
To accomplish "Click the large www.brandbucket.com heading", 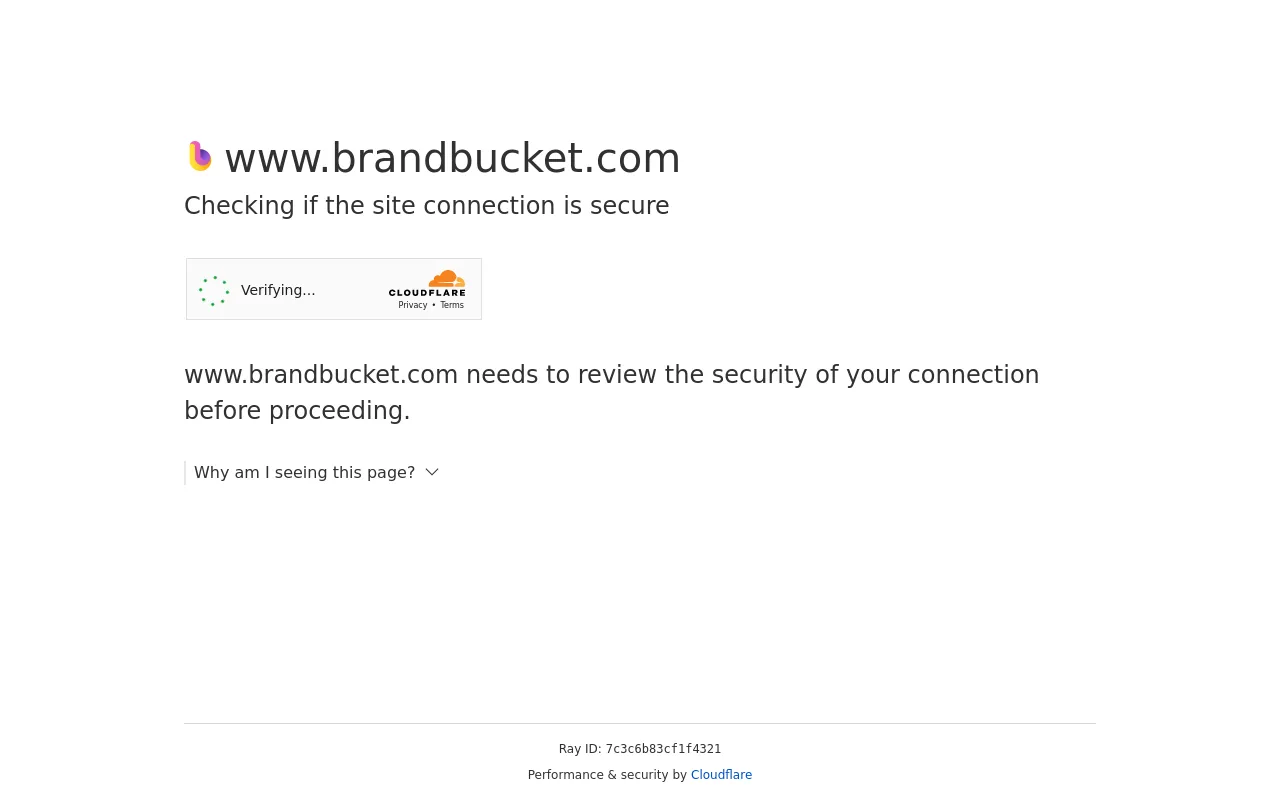I will click(x=452, y=158).
